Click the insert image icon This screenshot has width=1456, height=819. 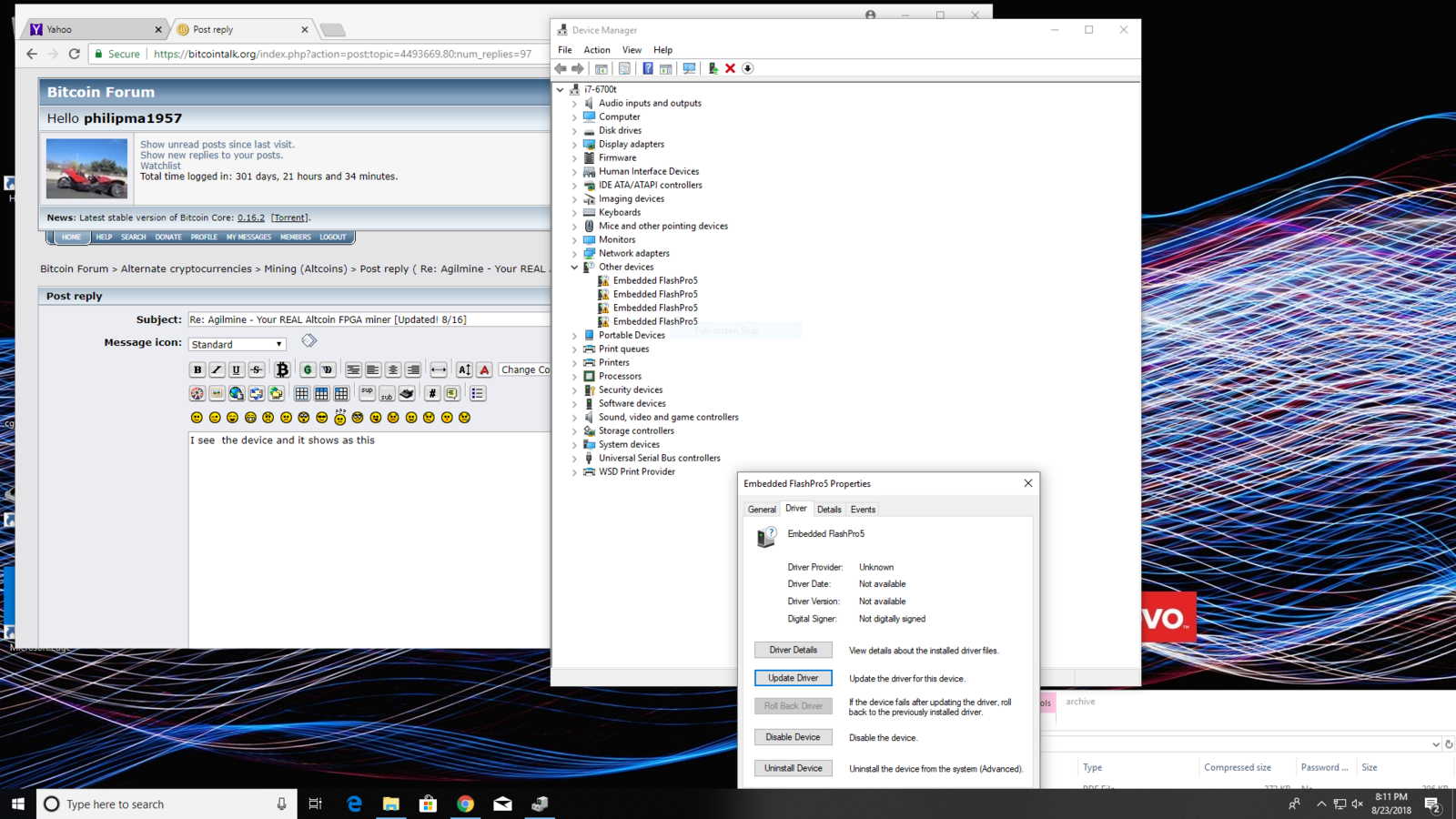[217, 393]
